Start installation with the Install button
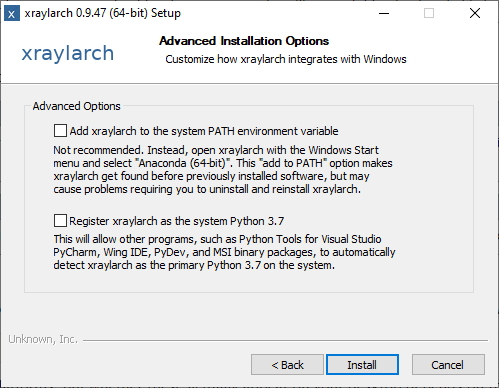Screen dimensions: 499x388 coord(362,365)
